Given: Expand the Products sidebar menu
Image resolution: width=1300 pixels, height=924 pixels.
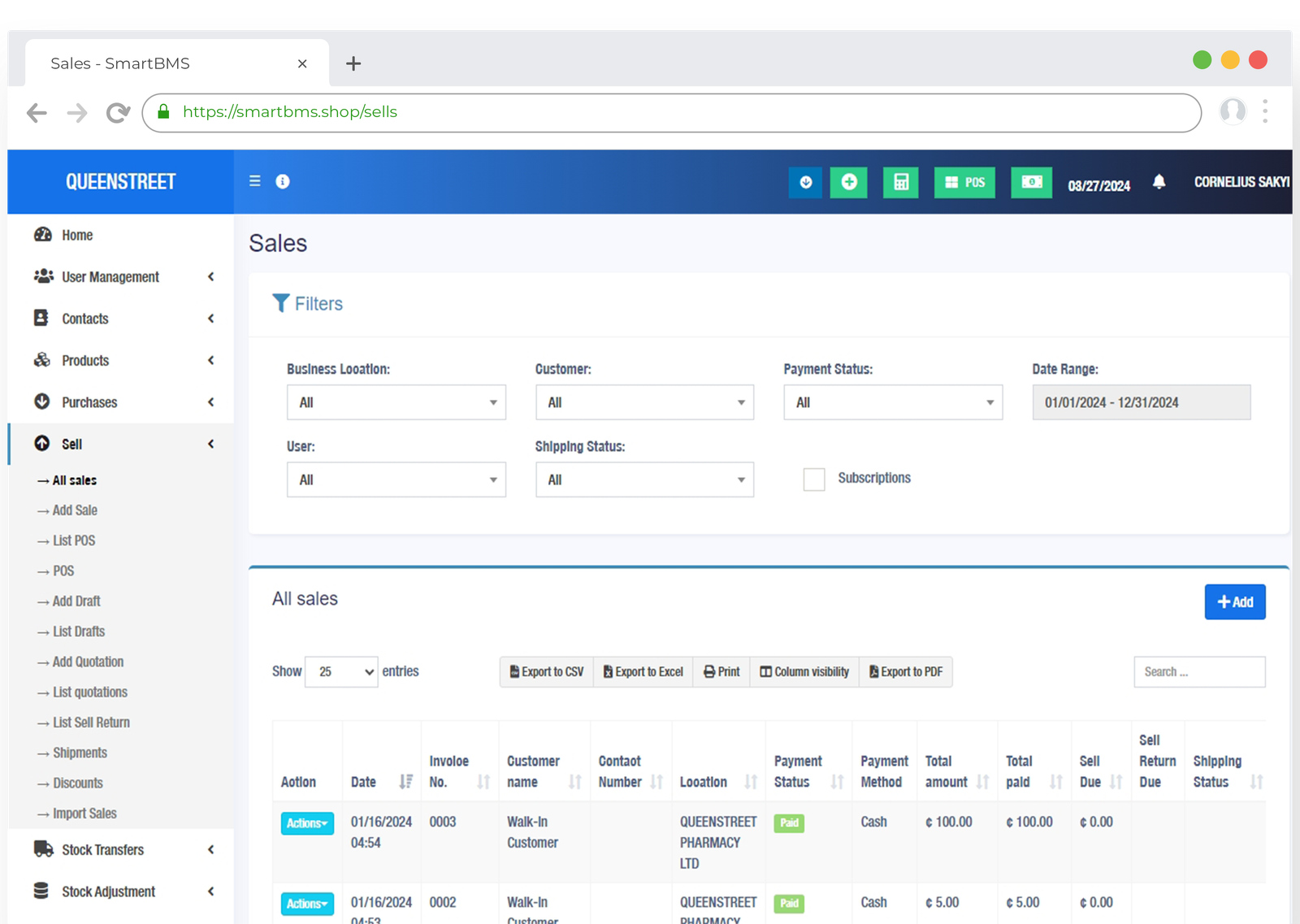Looking at the screenshot, I should 85,360.
